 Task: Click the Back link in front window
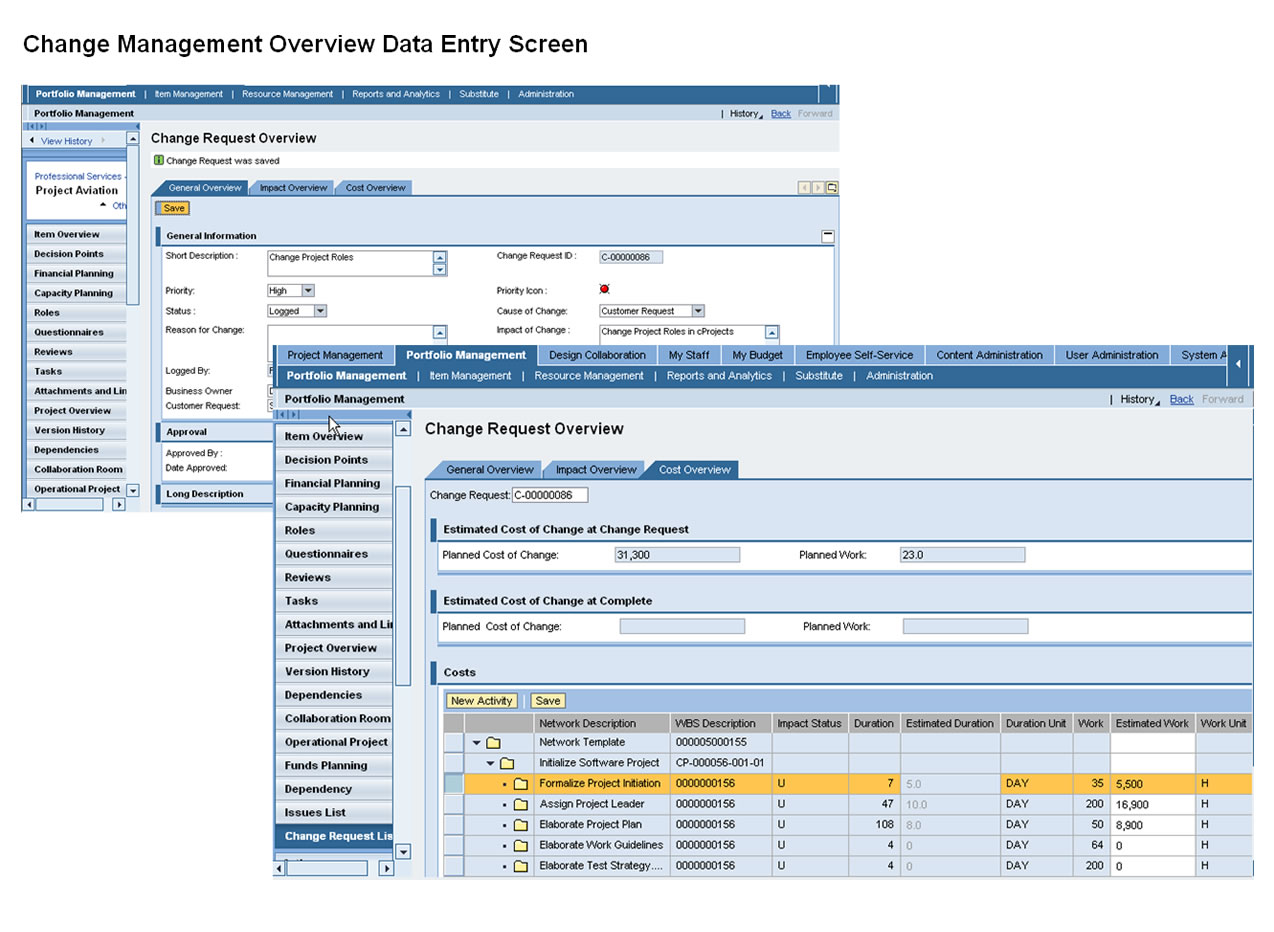(x=1181, y=399)
